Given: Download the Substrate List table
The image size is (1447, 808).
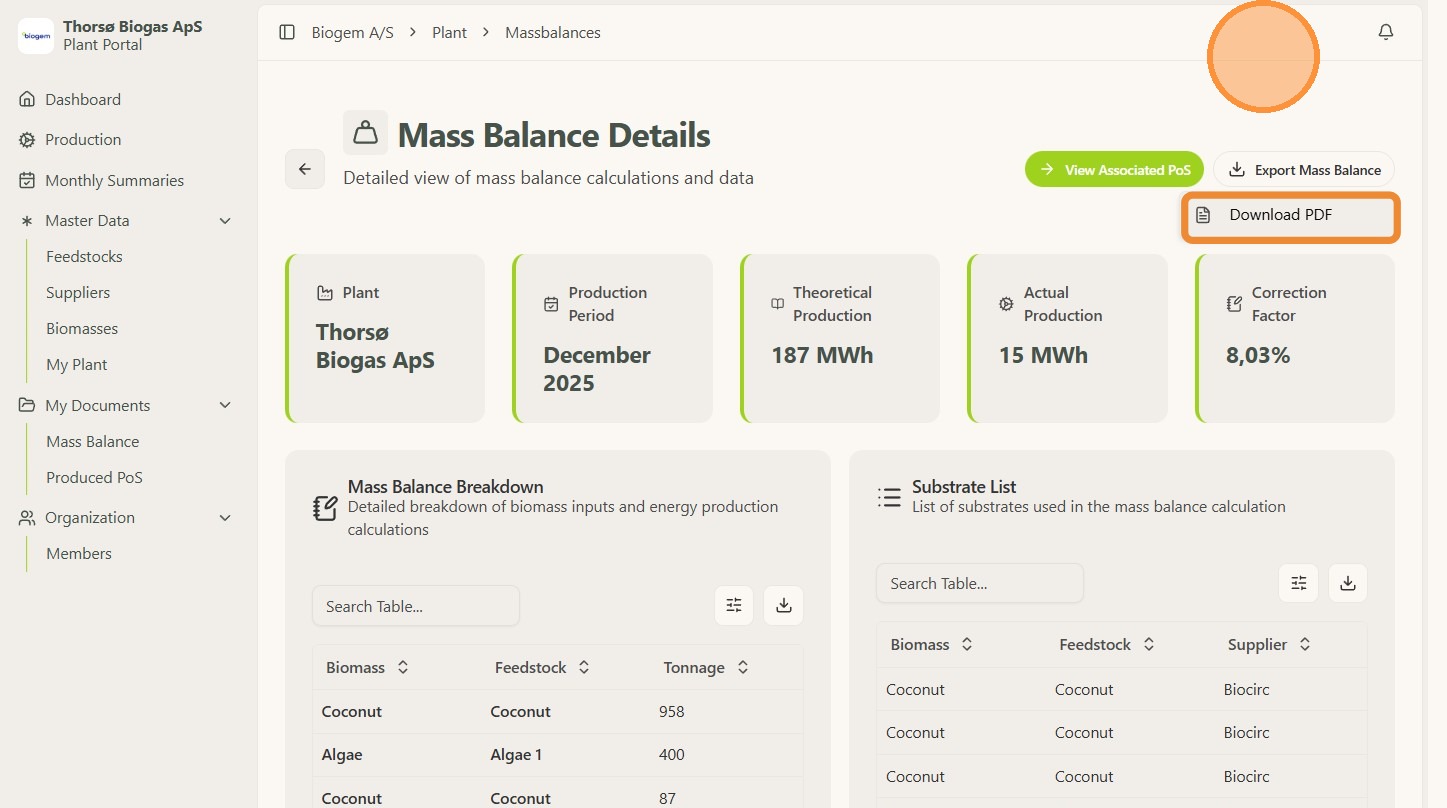Looking at the screenshot, I should (1347, 583).
